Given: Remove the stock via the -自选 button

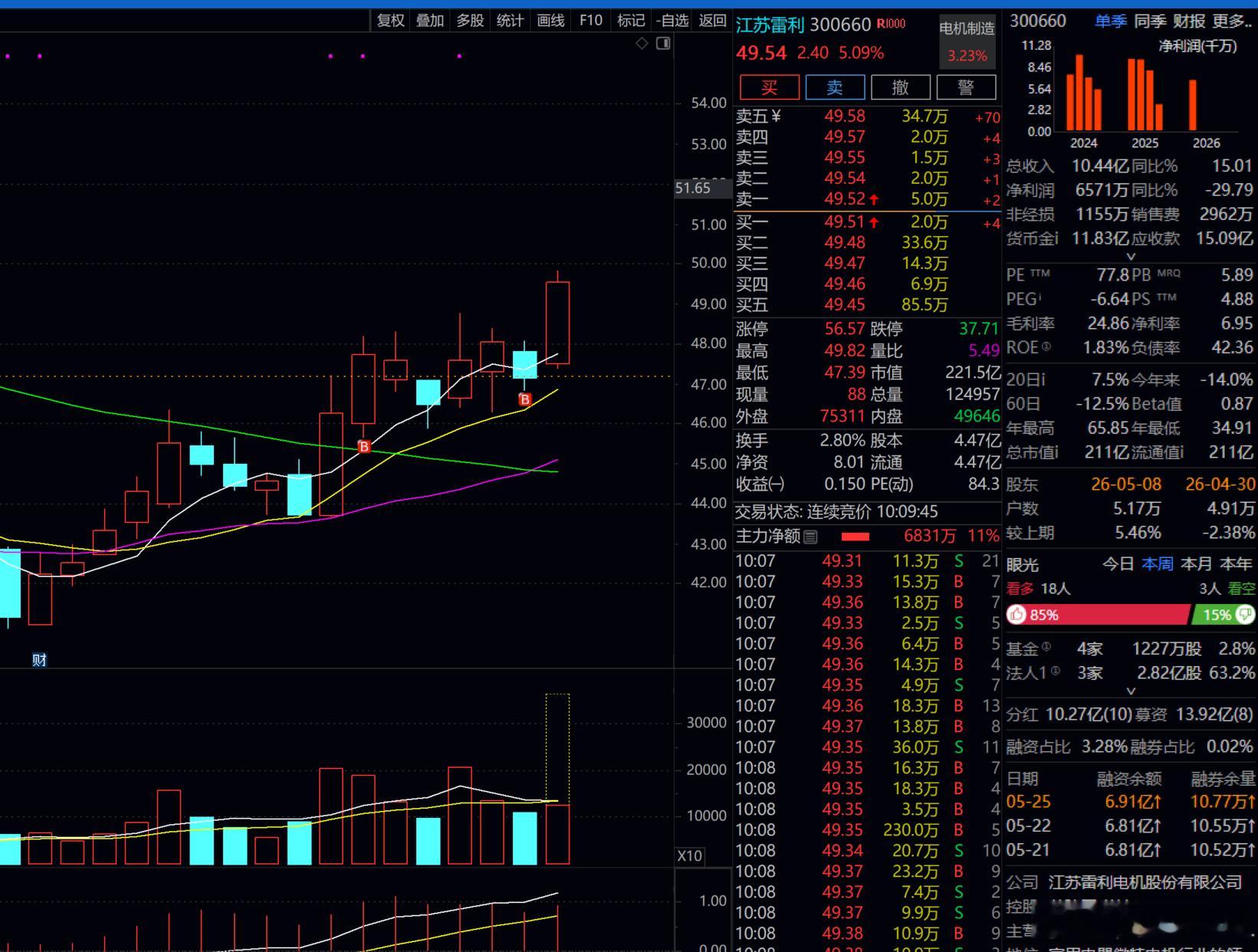Looking at the screenshot, I should click(x=672, y=21).
